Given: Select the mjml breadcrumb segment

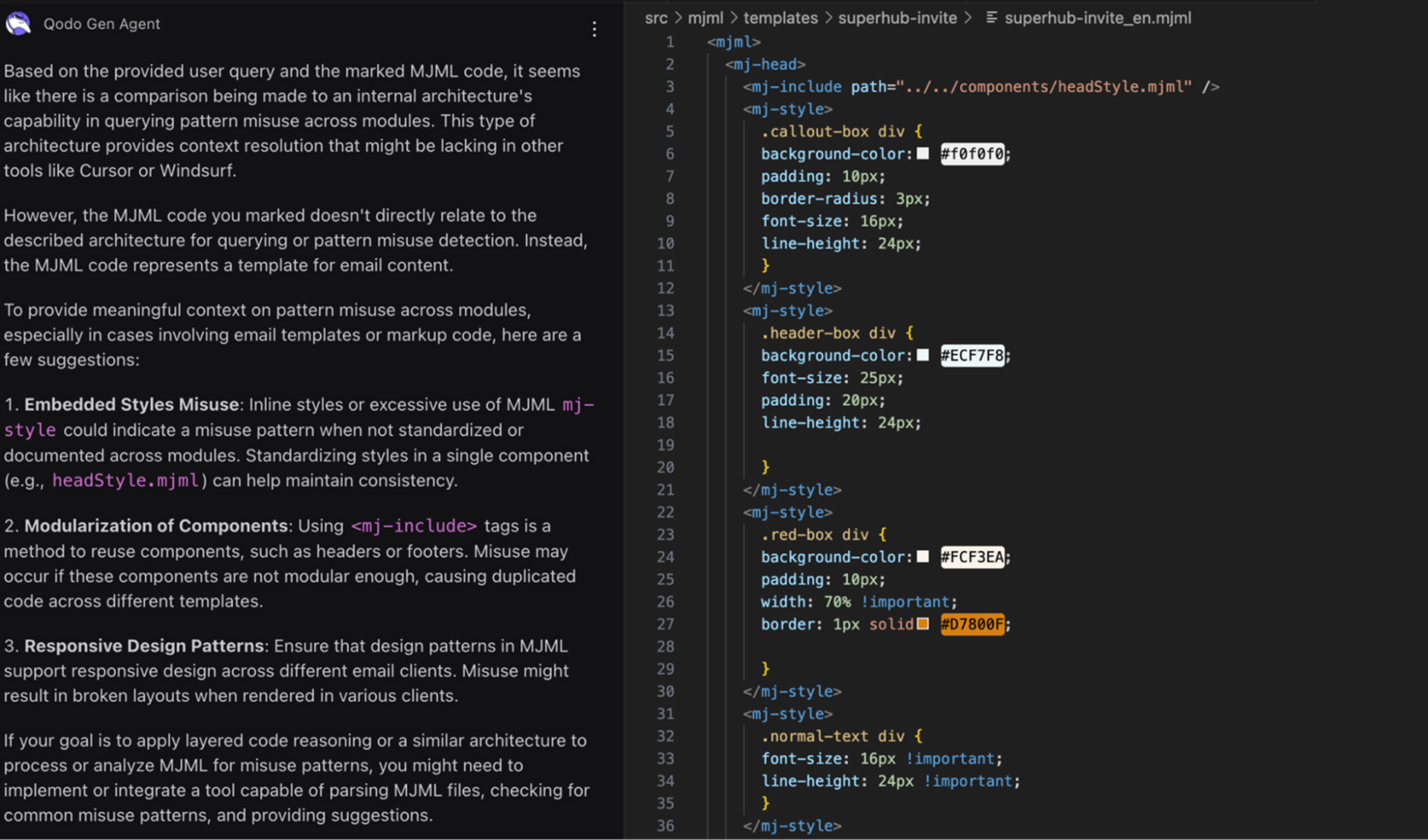Looking at the screenshot, I should click(705, 18).
